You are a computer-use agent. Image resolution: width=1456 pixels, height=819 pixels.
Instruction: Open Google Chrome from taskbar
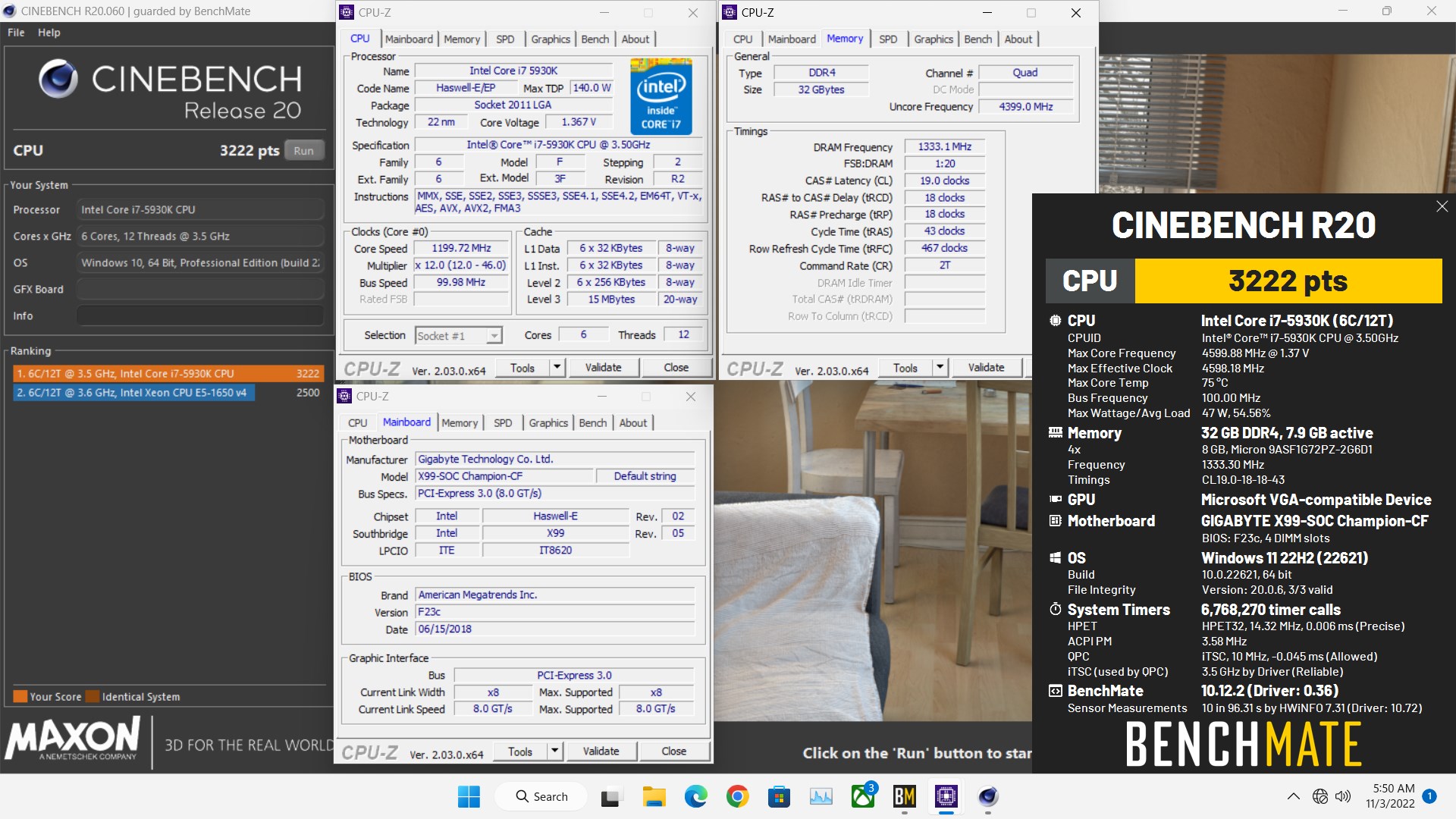[x=737, y=796]
